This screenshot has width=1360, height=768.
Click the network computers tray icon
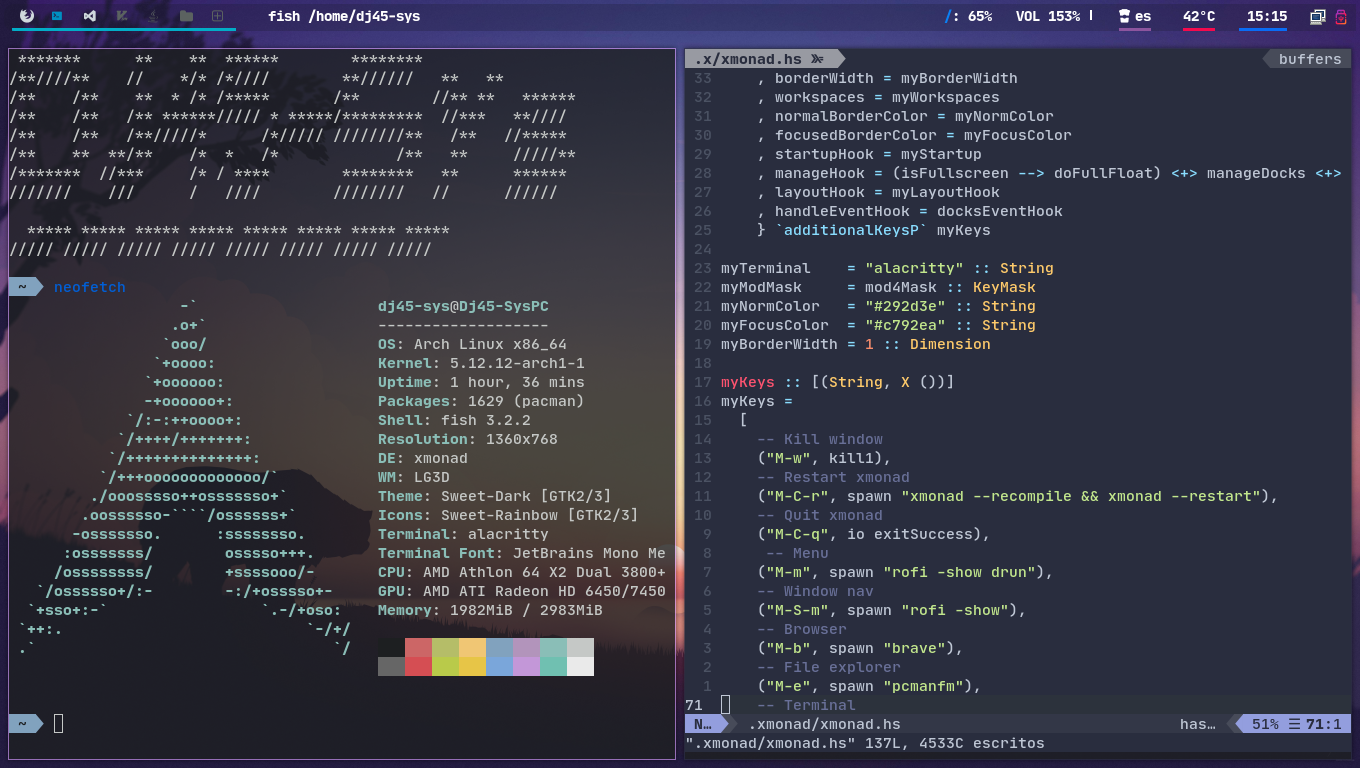click(x=1318, y=16)
